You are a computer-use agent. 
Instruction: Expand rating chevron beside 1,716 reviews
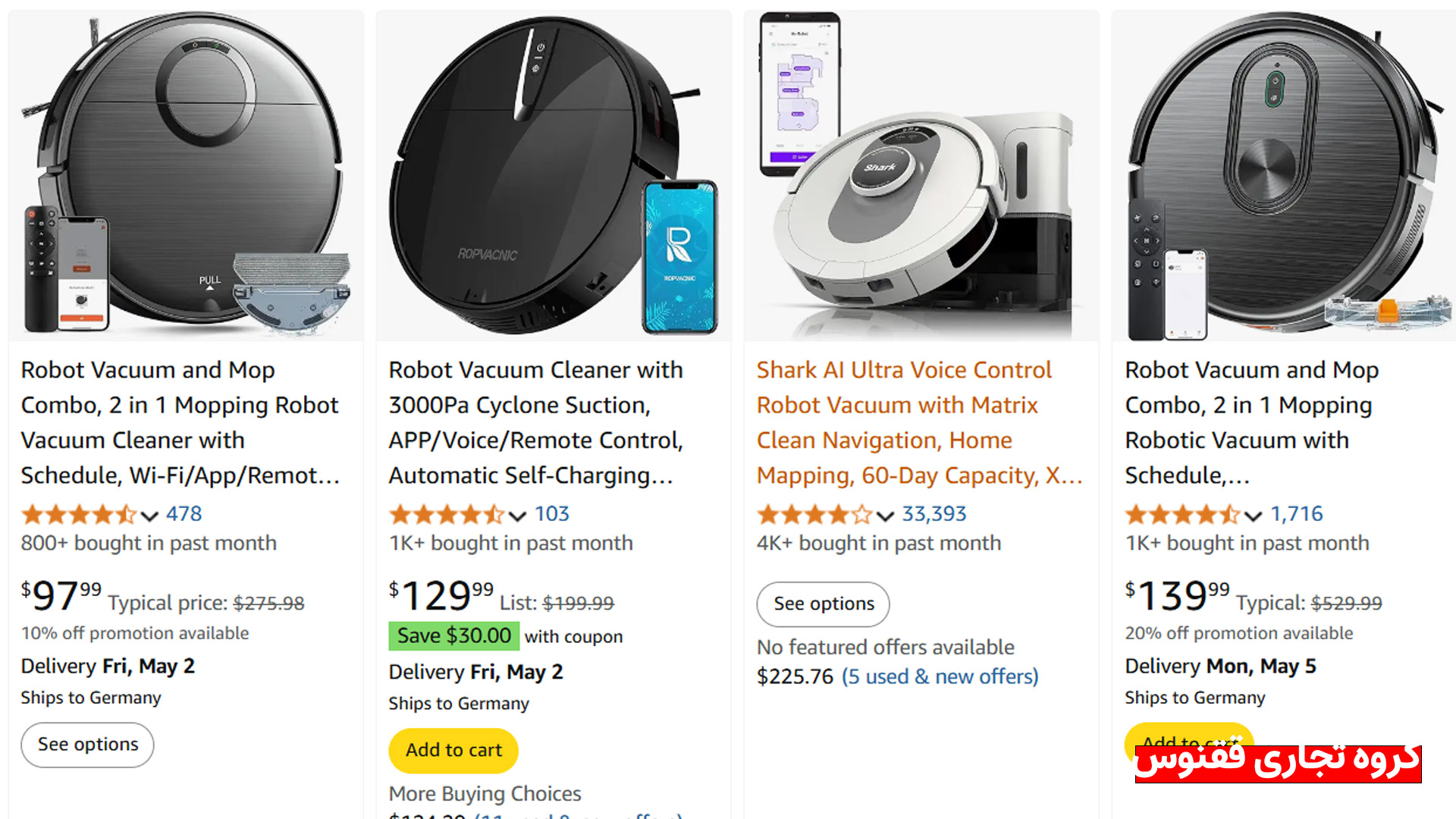coord(1253,516)
